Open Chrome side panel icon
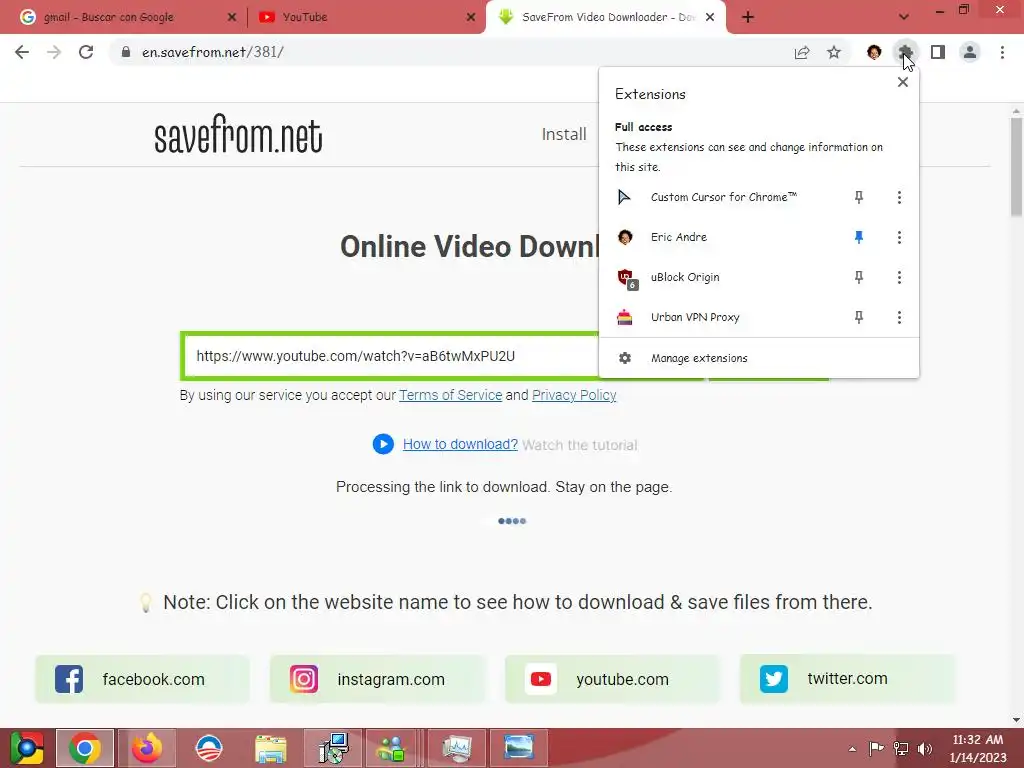Viewport: 1024px width, 768px height. (x=938, y=52)
